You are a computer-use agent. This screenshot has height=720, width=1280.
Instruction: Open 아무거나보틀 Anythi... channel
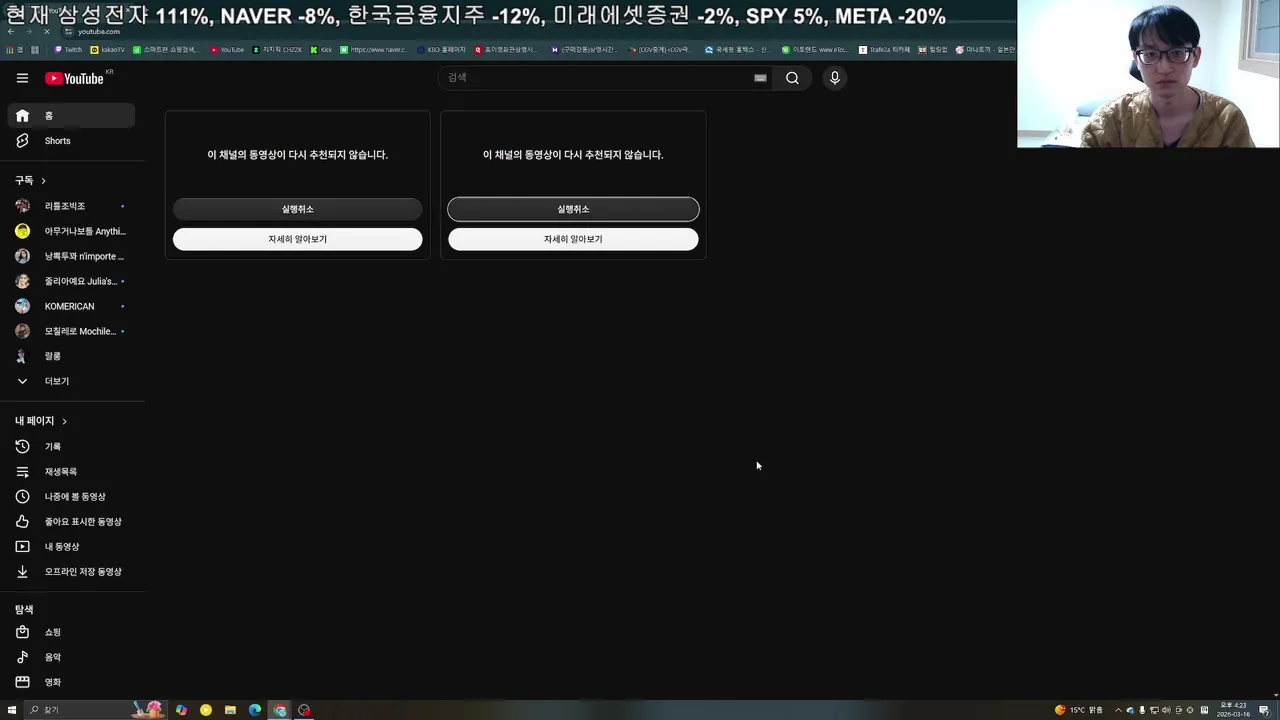tap(71, 231)
